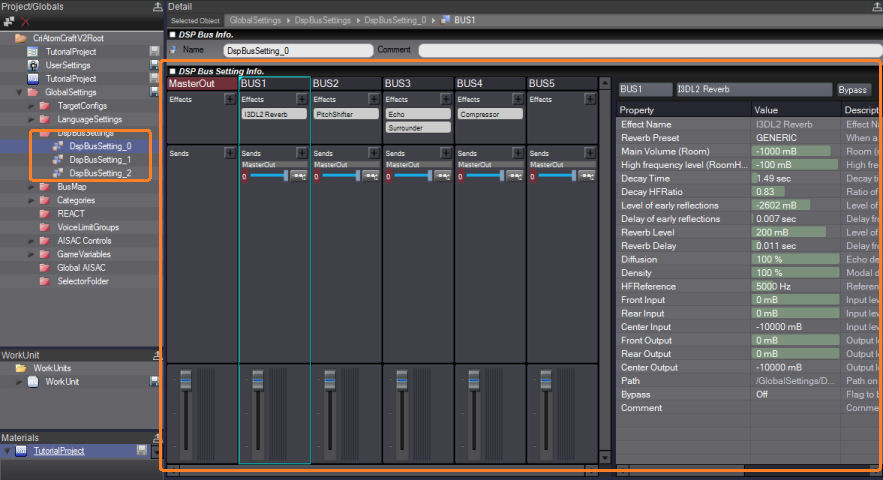
Task: Select DspBusSetting_0 in the tree
Action: click(x=100, y=146)
